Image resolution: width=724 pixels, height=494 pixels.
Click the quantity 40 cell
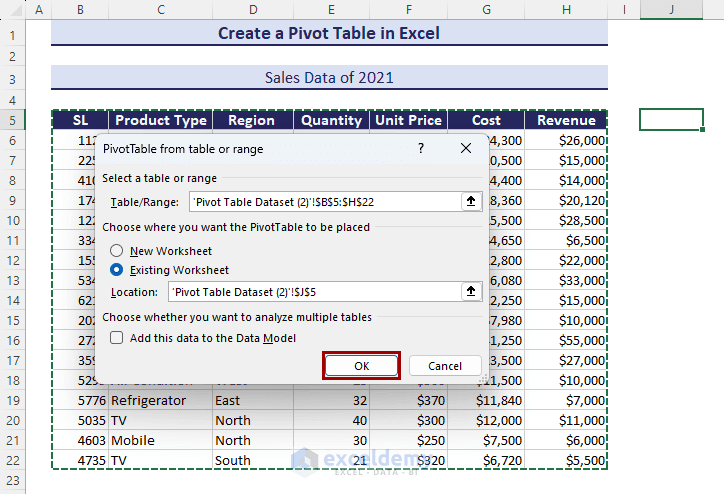click(x=332, y=420)
